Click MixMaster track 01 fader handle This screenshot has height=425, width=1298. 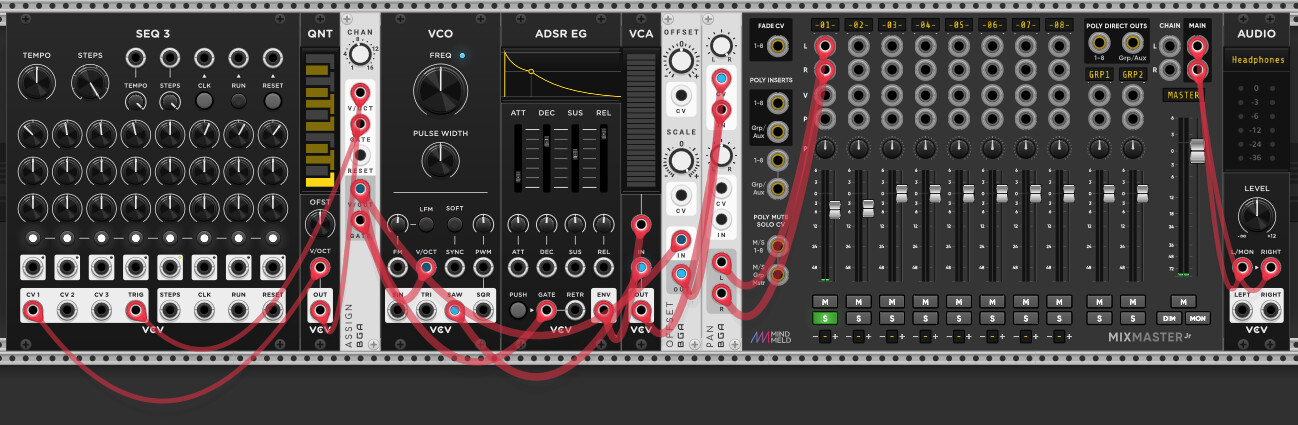point(835,209)
